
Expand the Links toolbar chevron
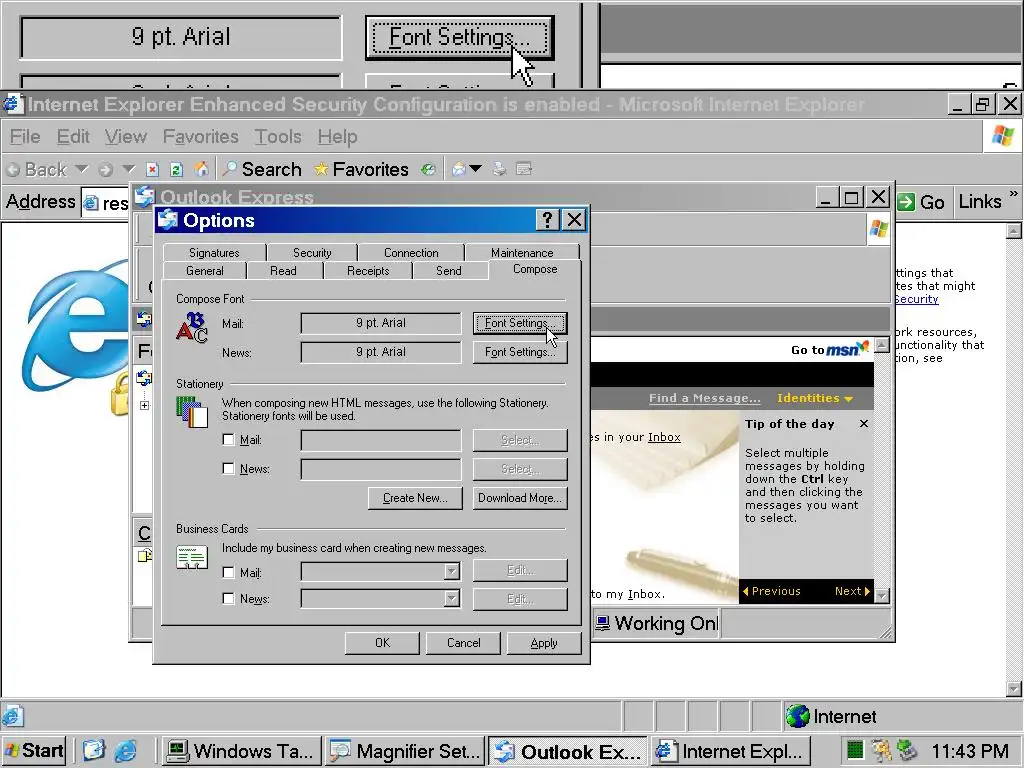click(1013, 194)
